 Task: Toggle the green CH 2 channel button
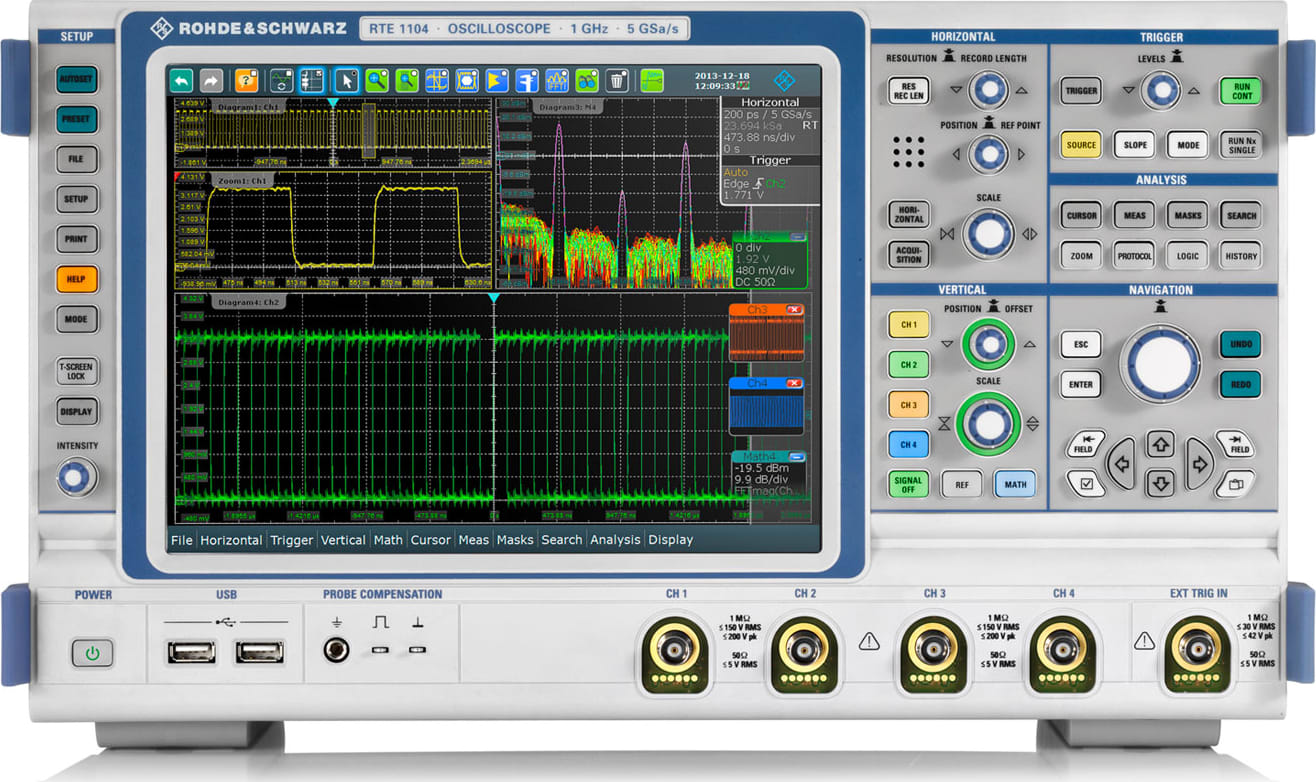coord(908,365)
